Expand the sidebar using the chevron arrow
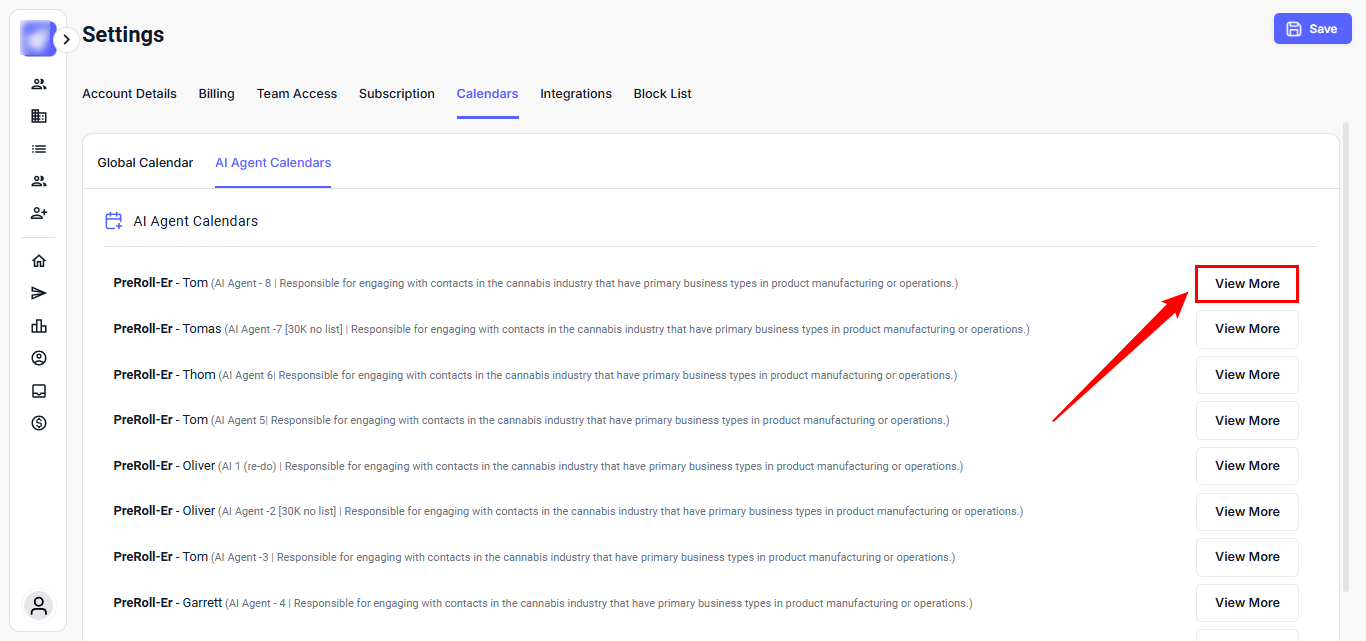 coord(66,40)
